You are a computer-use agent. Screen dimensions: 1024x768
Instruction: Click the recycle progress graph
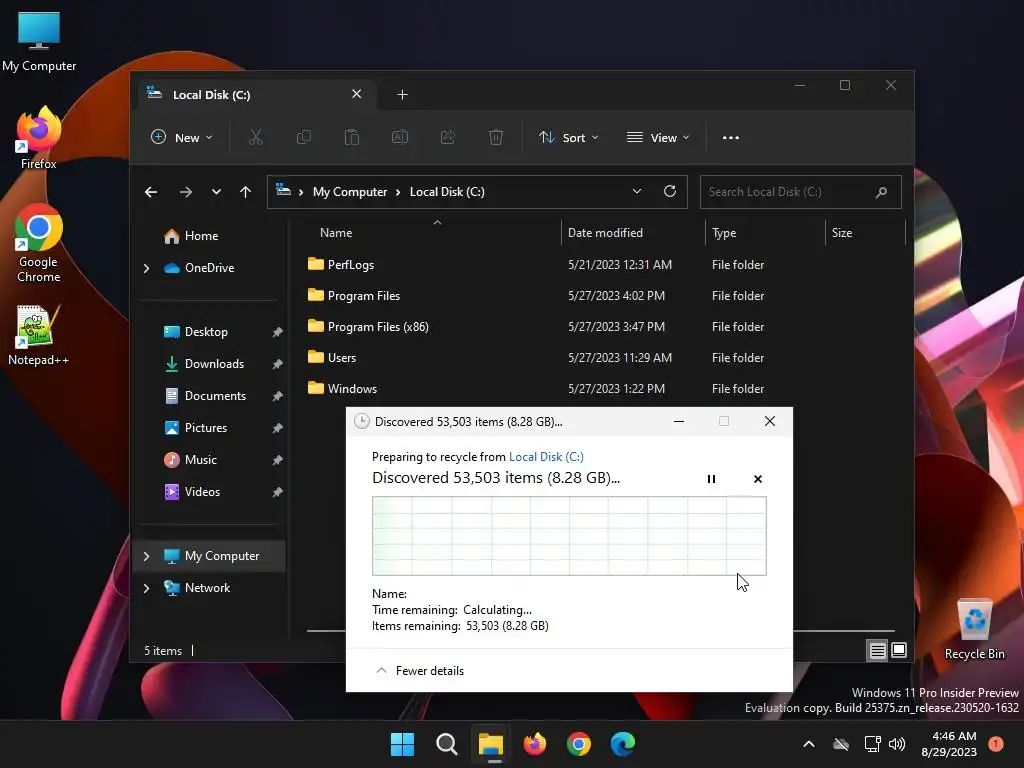[x=569, y=536]
